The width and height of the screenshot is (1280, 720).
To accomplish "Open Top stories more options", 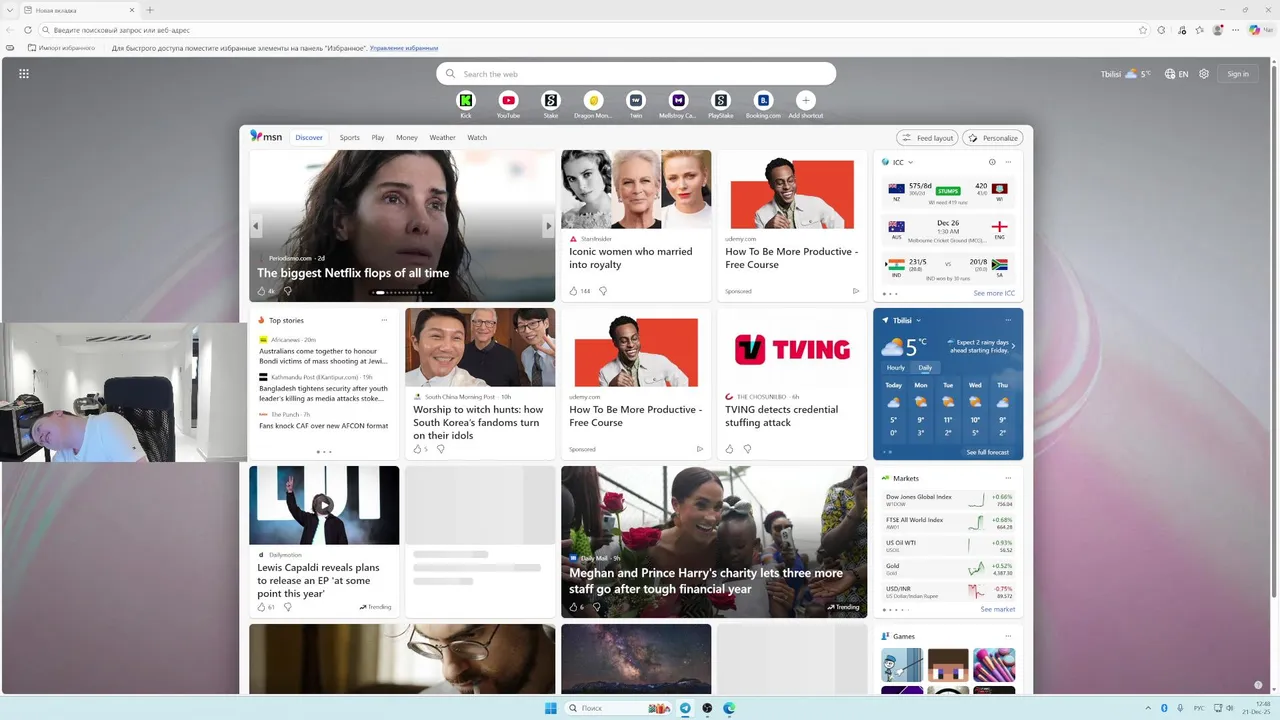I will click(384, 320).
